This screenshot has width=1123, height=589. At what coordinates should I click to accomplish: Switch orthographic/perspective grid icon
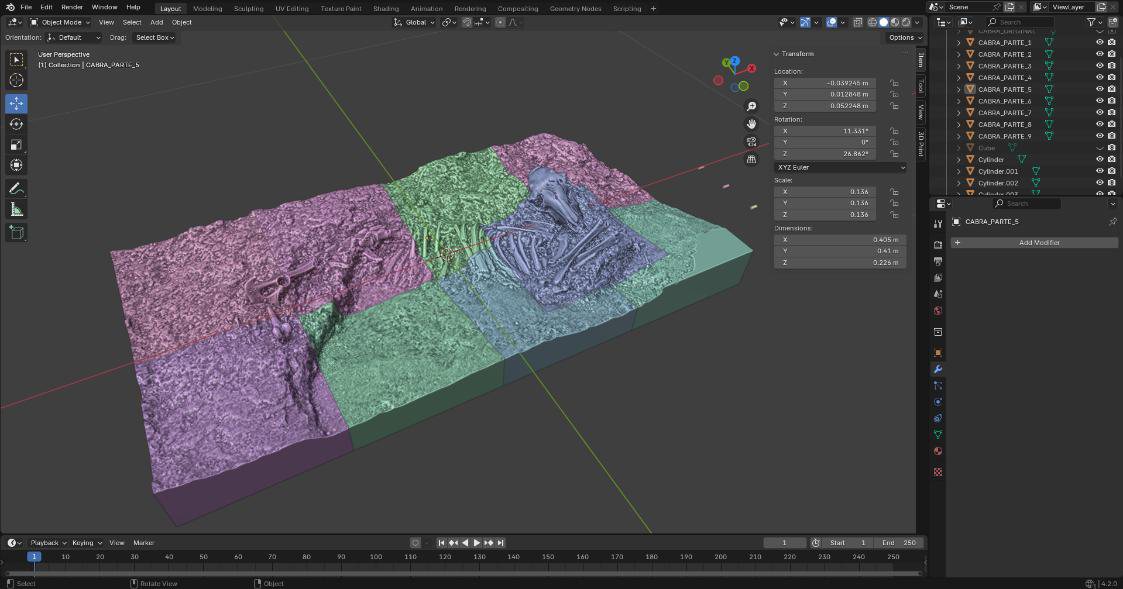[751, 159]
